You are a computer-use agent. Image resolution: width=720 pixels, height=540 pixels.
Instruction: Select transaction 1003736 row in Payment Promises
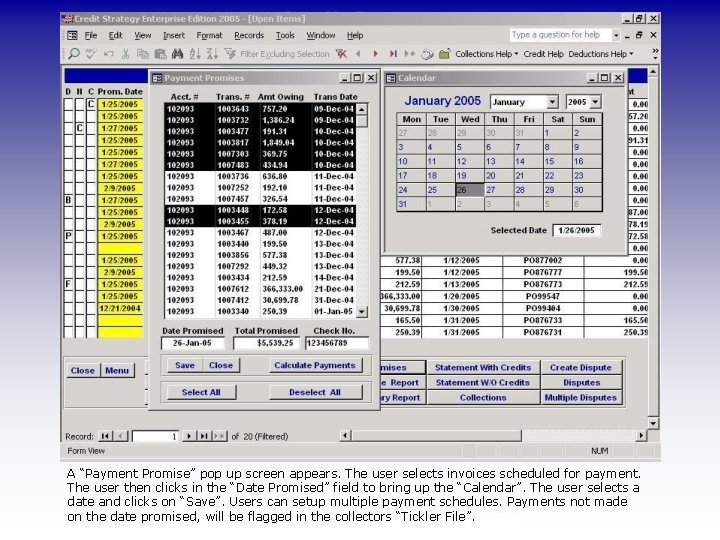tap(260, 176)
